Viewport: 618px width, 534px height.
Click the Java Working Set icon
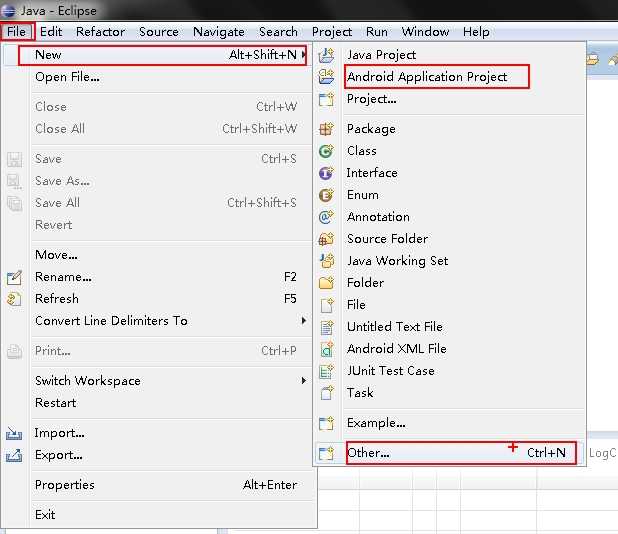click(326, 260)
